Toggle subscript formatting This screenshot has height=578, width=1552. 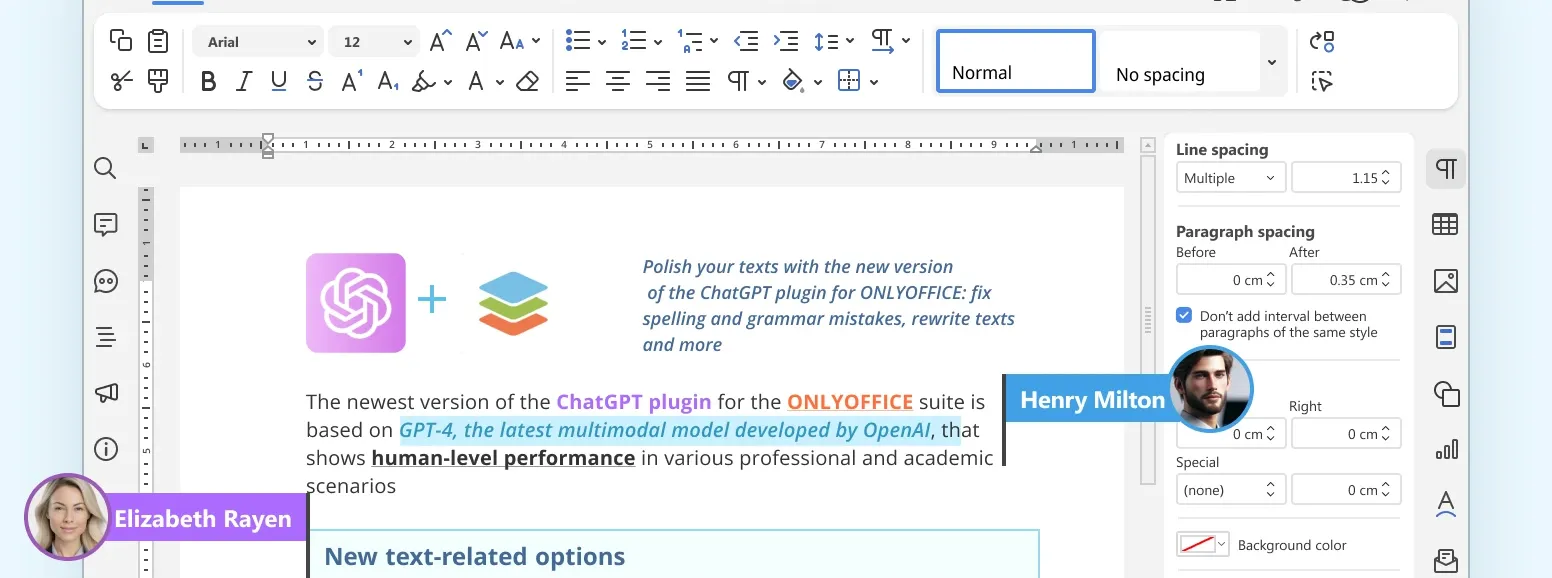pos(388,82)
